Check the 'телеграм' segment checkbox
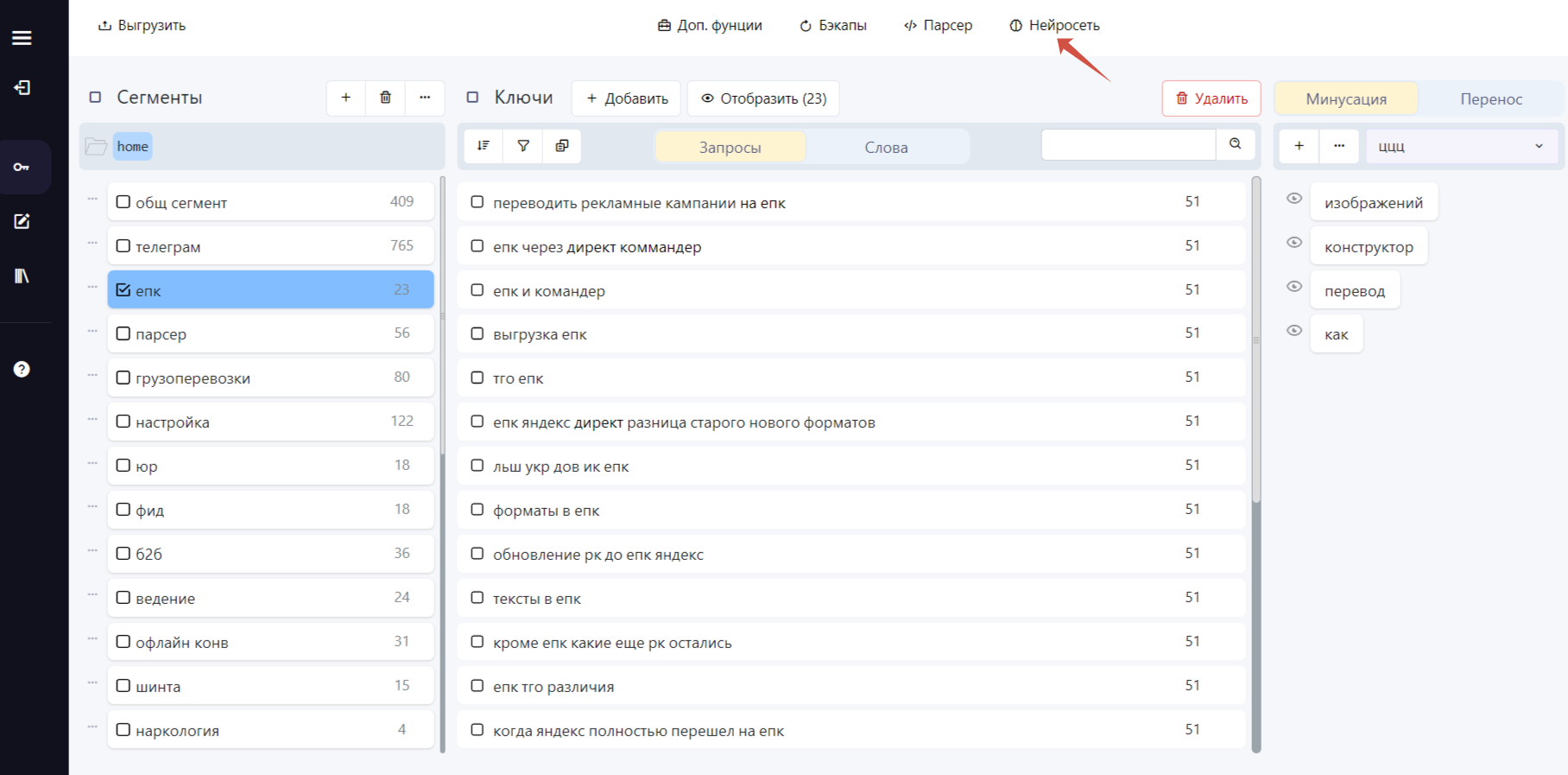Image resolution: width=1568 pixels, height=775 pixels. (x=123, y=246)
